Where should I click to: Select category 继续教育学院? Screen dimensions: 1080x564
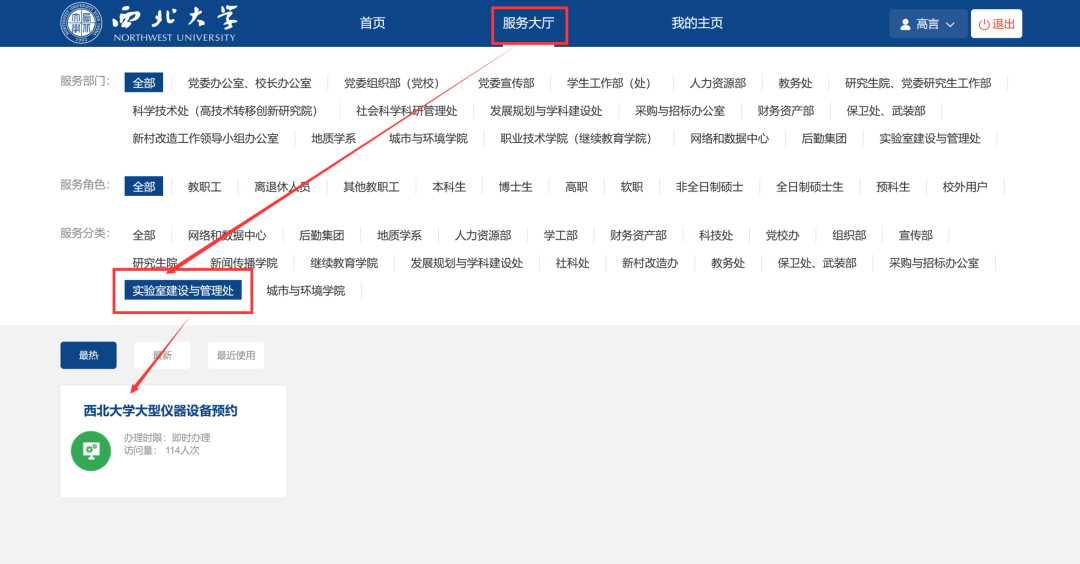(344, 263)
